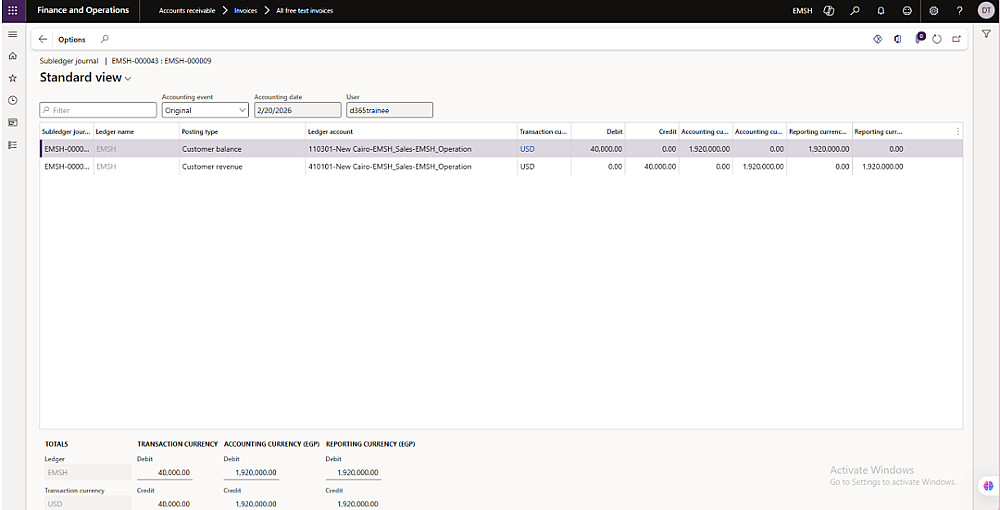Click the Totals Transaction currency USD field
This screenshot has height=510, width=1000.
point(87,504)
